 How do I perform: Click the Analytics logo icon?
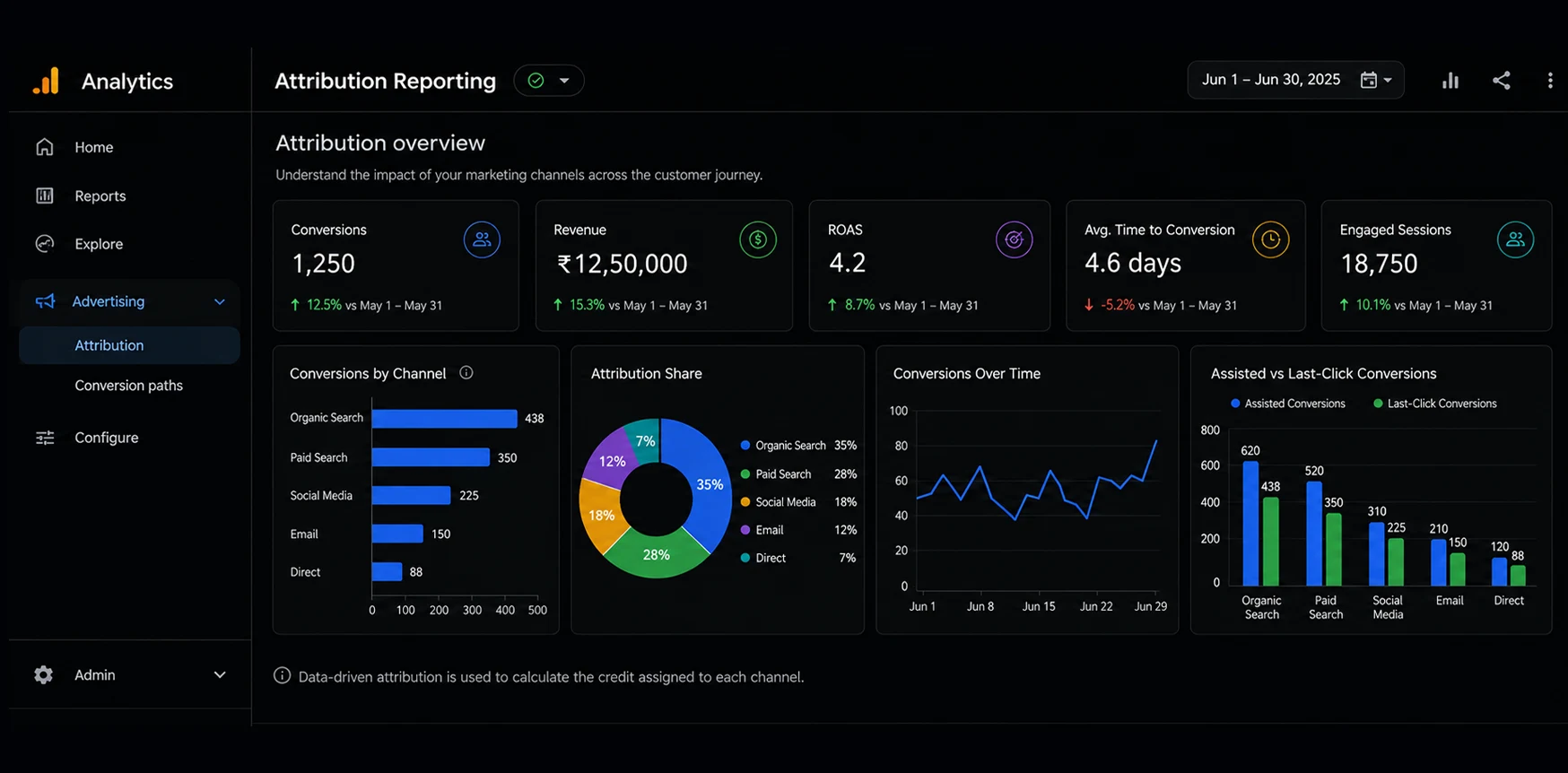pos(46,81)
